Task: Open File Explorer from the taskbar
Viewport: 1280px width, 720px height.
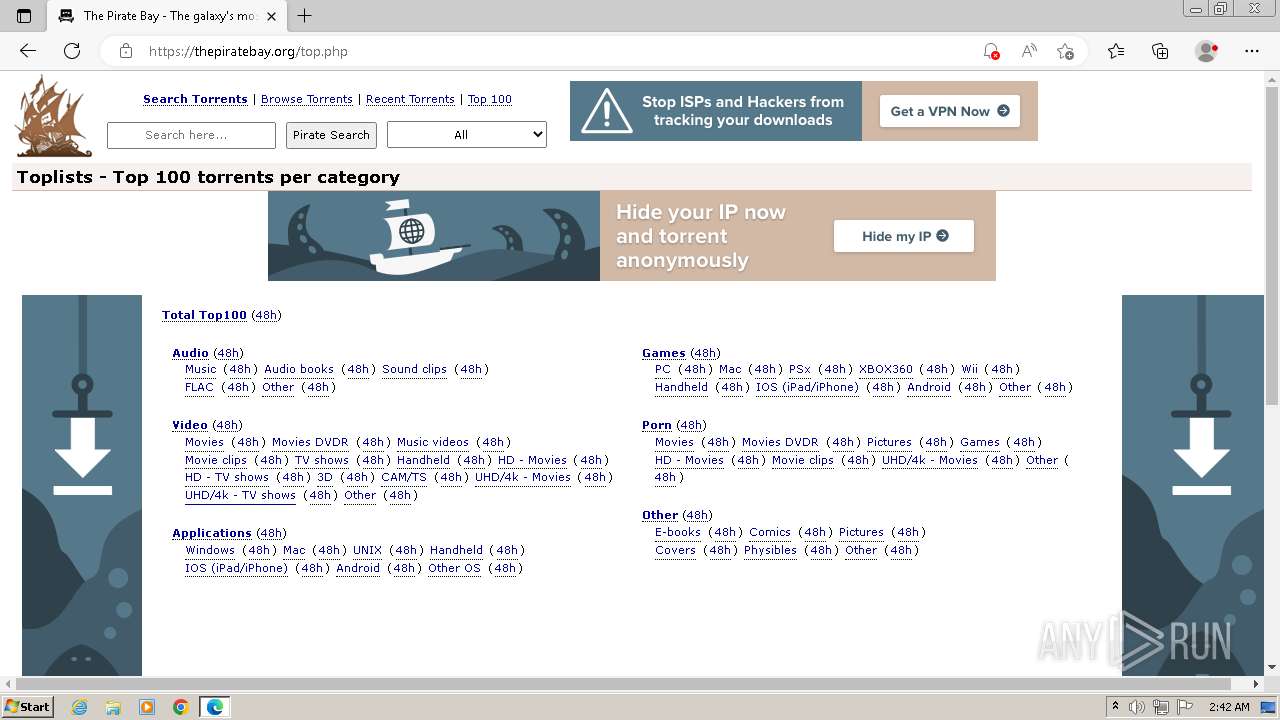Action: click(x=113, y=707)
